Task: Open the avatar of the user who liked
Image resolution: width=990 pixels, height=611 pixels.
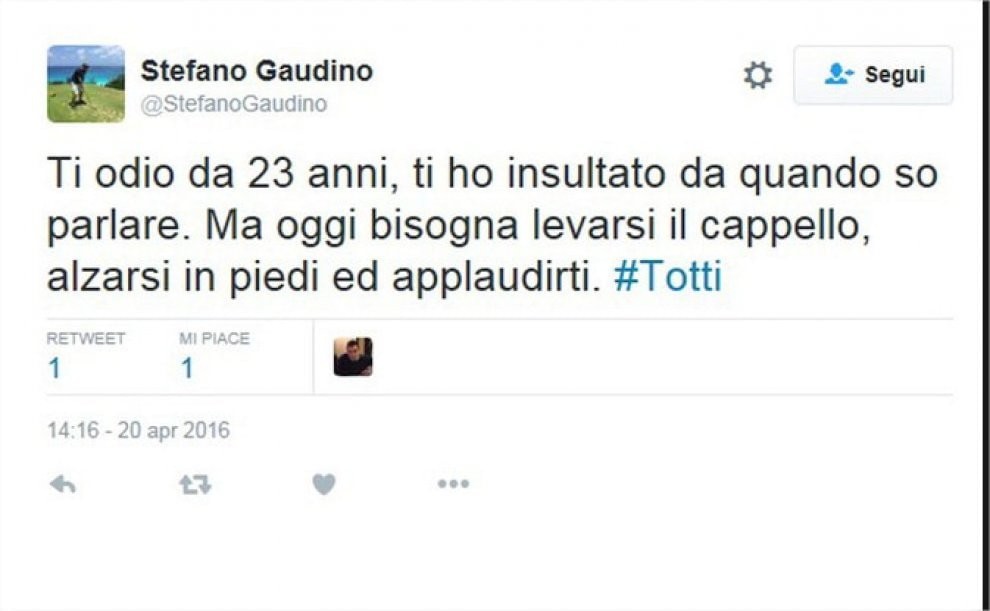Action: (353, 357)
